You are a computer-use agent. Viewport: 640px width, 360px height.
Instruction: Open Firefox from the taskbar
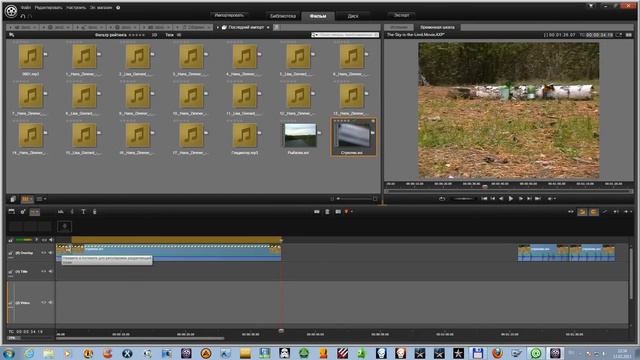pyautogui.click(x=497, y=353)
